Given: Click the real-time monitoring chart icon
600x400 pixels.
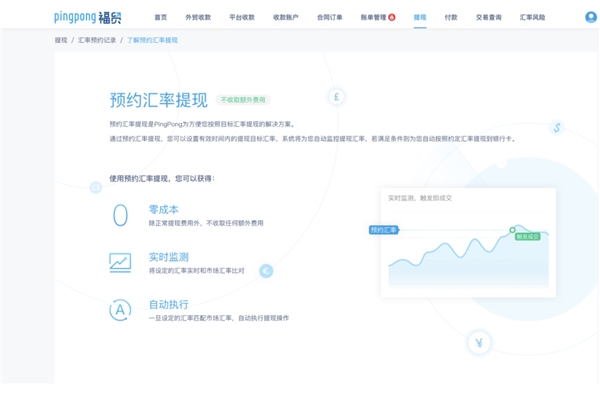Looking at the screenshot, I should coord(120,263).
